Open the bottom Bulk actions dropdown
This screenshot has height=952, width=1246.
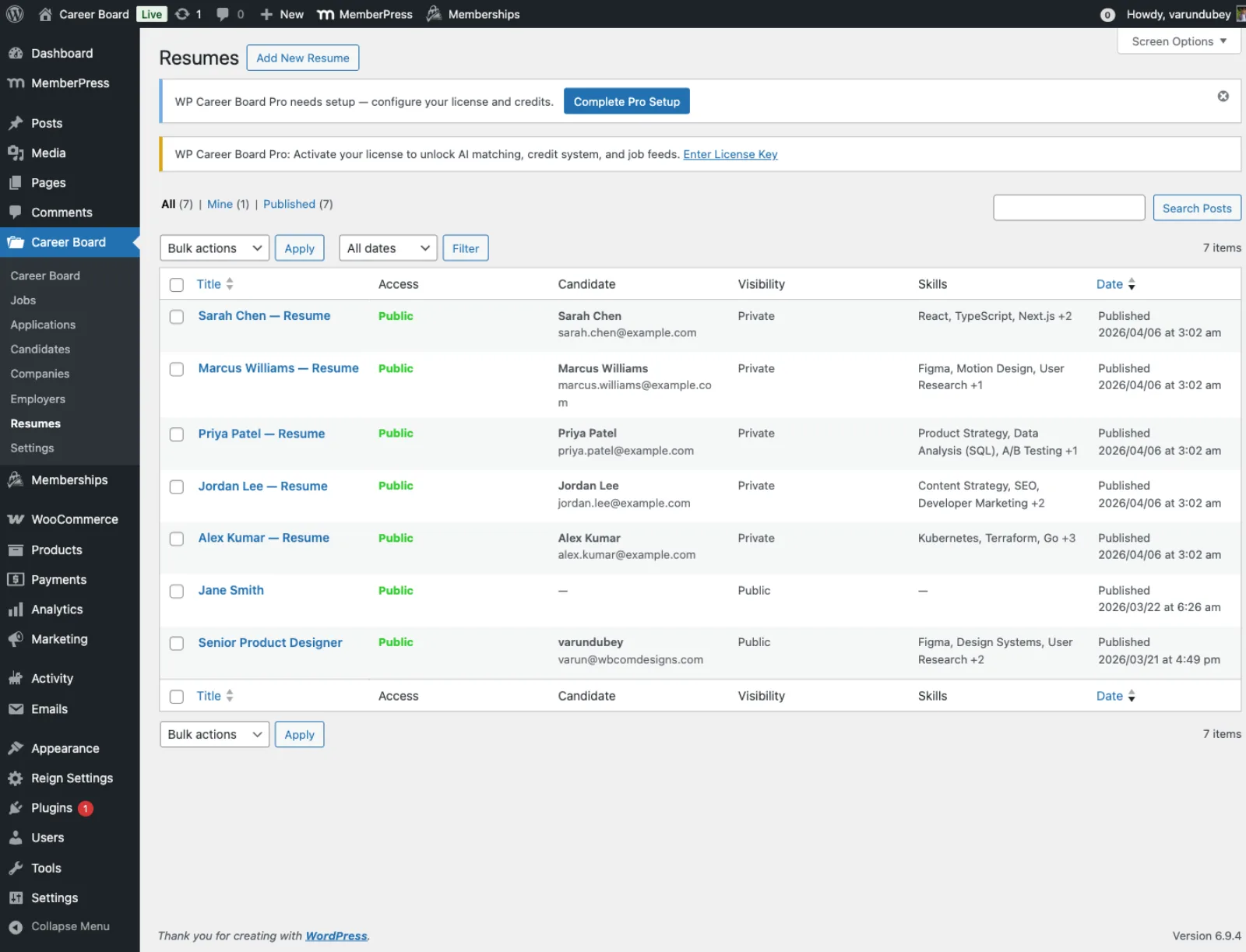click(215, 734)
